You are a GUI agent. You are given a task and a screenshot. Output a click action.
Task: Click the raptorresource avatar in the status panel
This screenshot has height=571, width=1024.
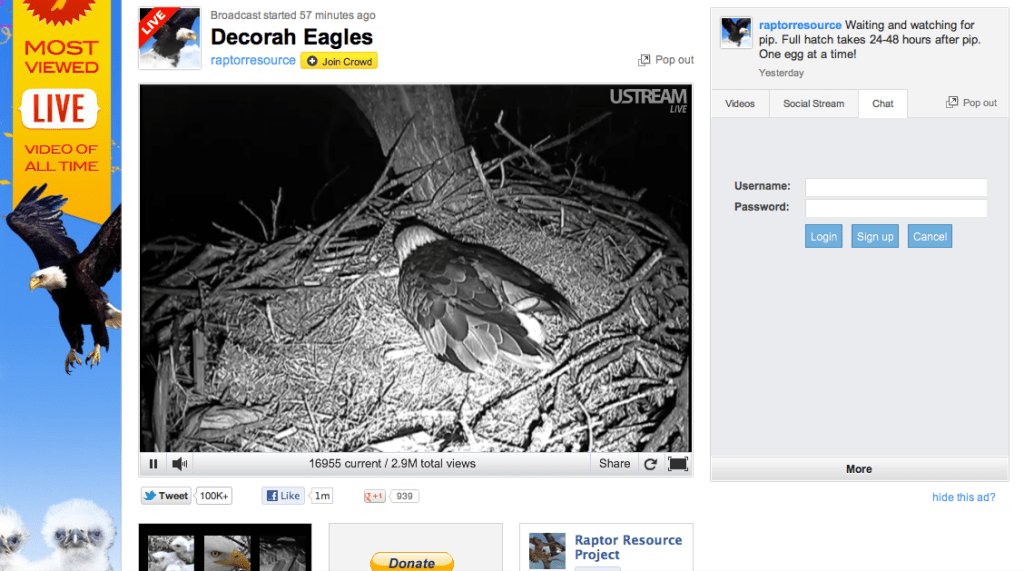[736, 33]
